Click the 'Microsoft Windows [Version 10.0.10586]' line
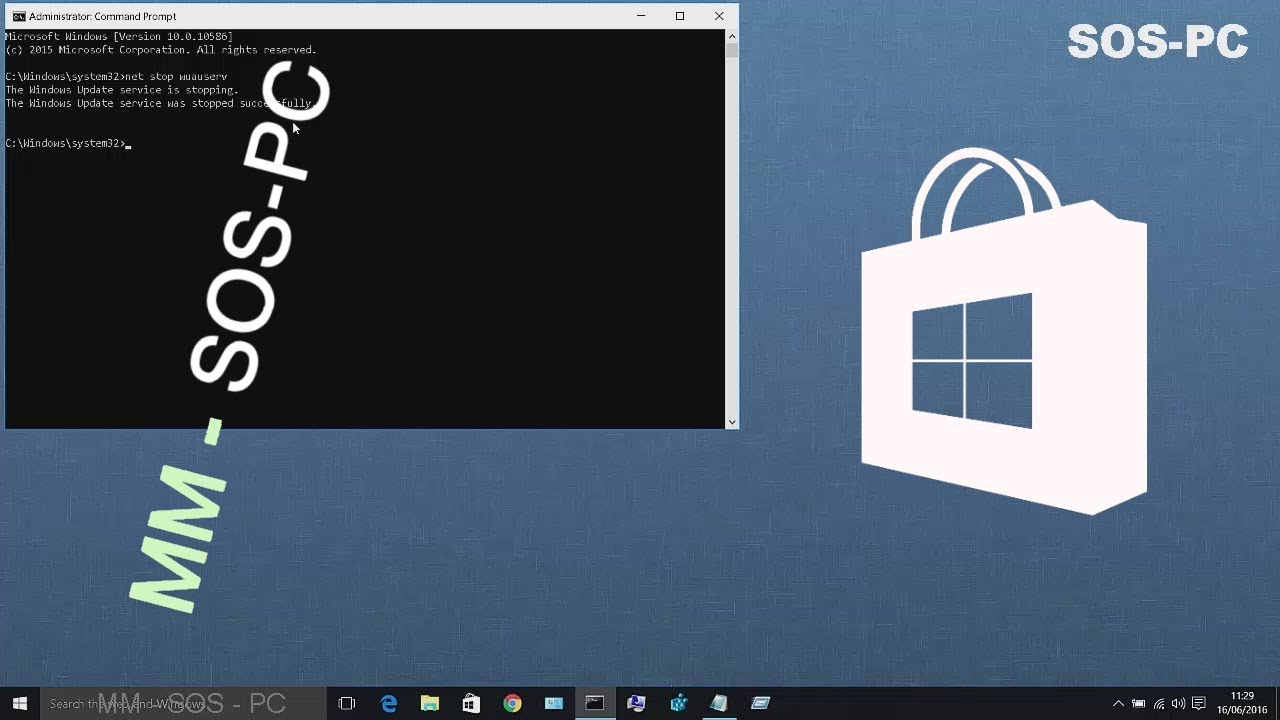1280x720 pixels. [119, 37]
